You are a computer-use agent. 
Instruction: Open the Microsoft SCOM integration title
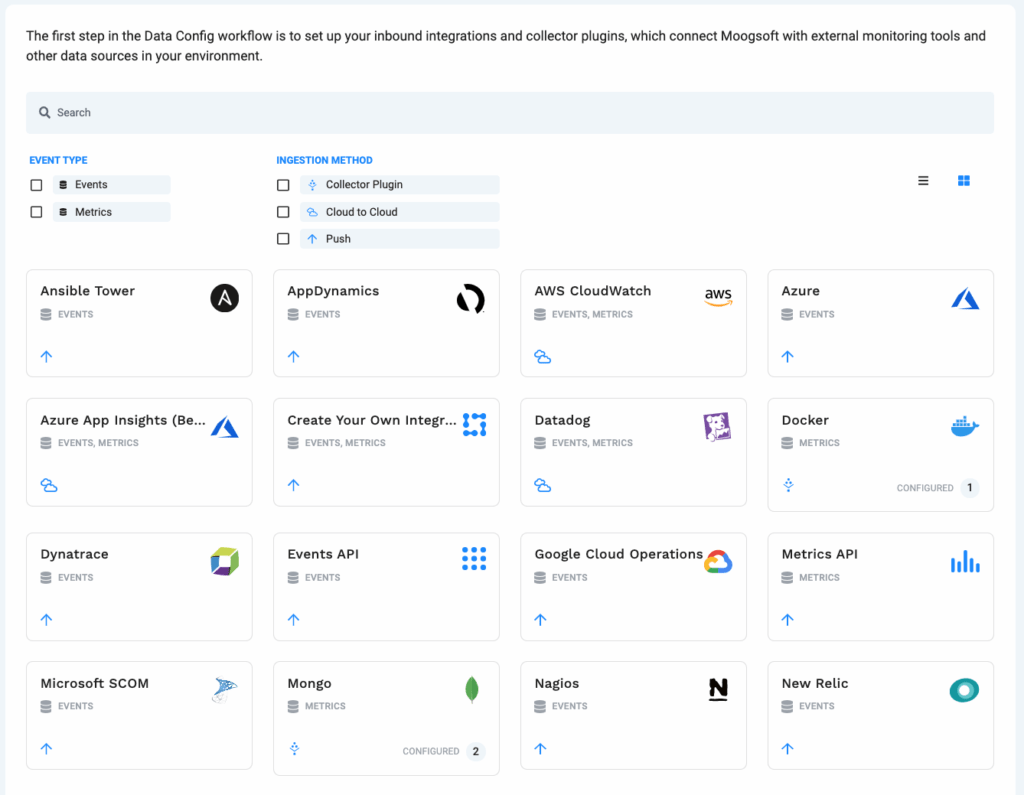[x=95, y=683]
